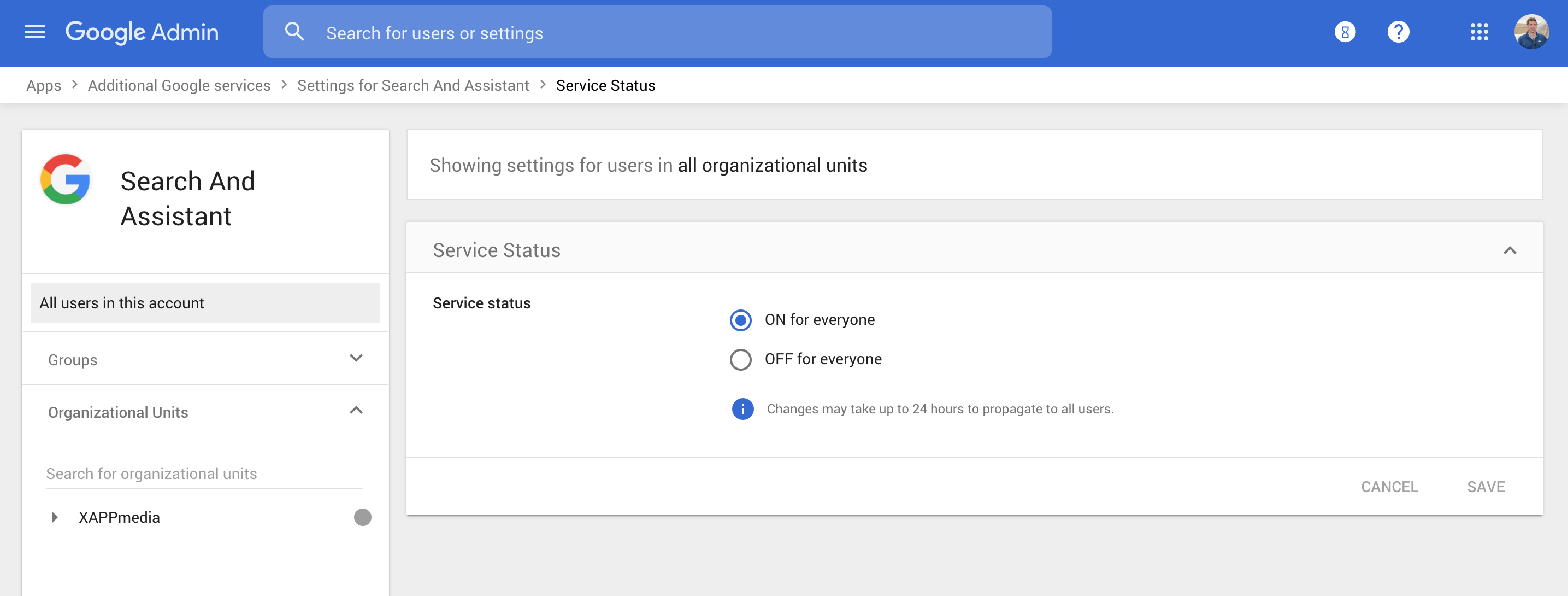
Task: Select All users in this account
Action: point(205,303)
